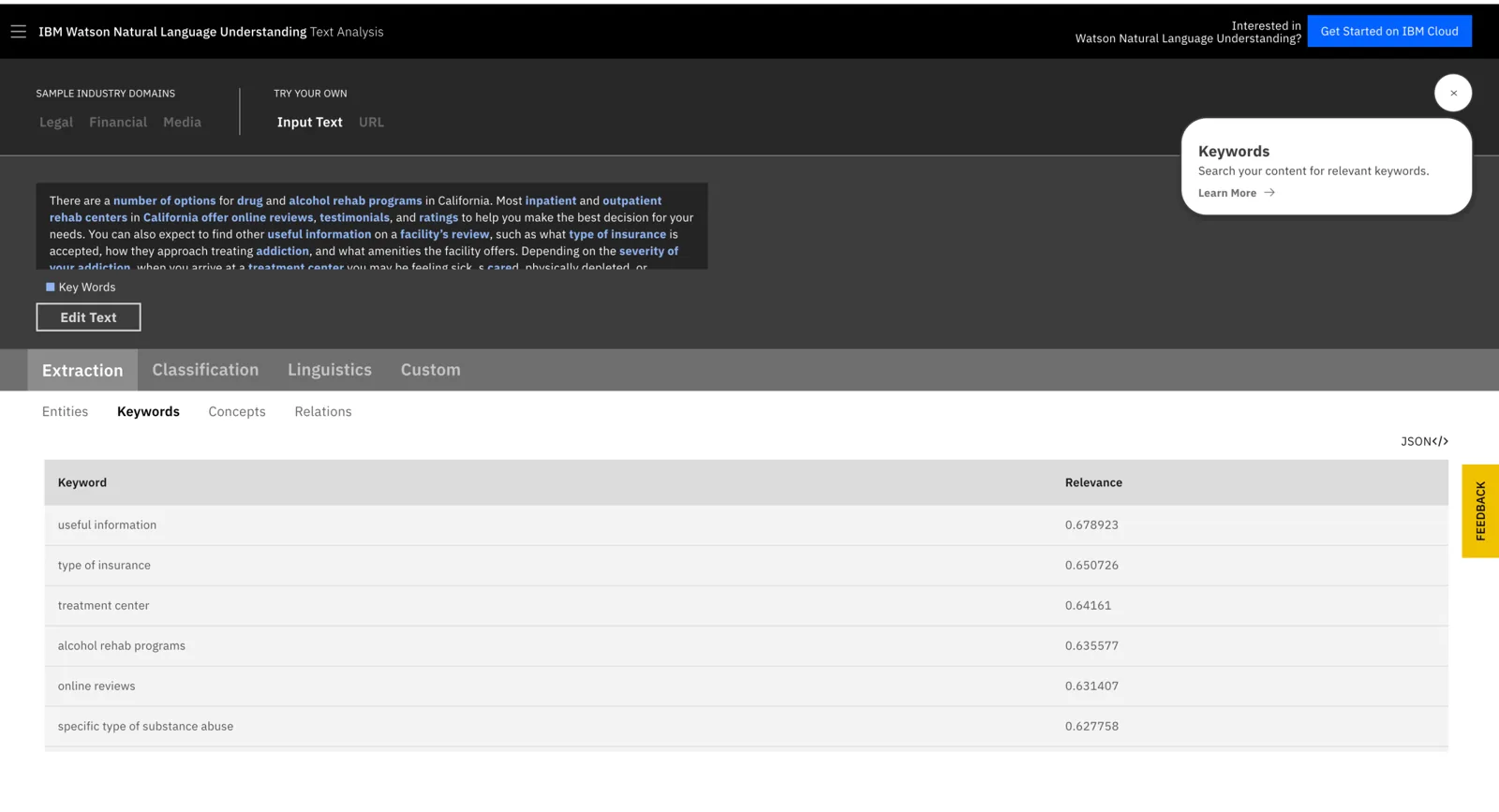Select the 'type of insurance' keyword row
The height and width of the screenshot is (812, 1499).
pyautogui.click(x=746, y=566)
